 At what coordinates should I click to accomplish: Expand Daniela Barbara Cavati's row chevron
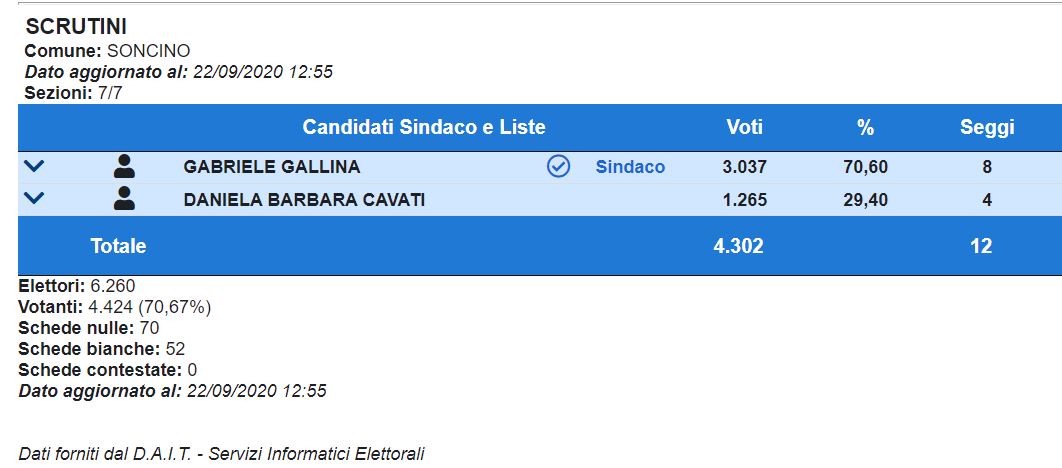point(33,199)
